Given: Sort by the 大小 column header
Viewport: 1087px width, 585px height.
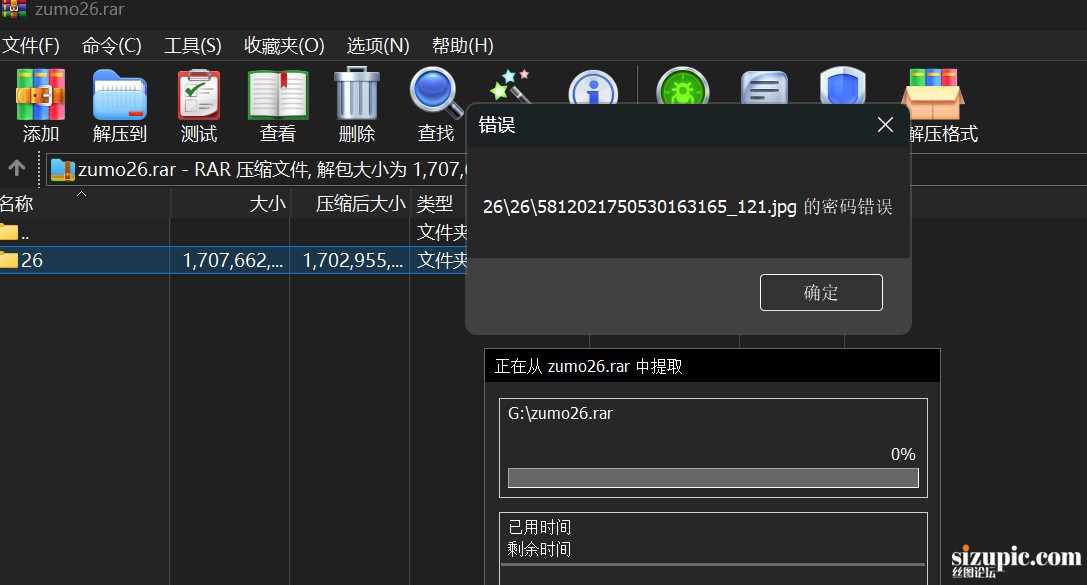Looking at the screenshot, I should tap(265, 203).
